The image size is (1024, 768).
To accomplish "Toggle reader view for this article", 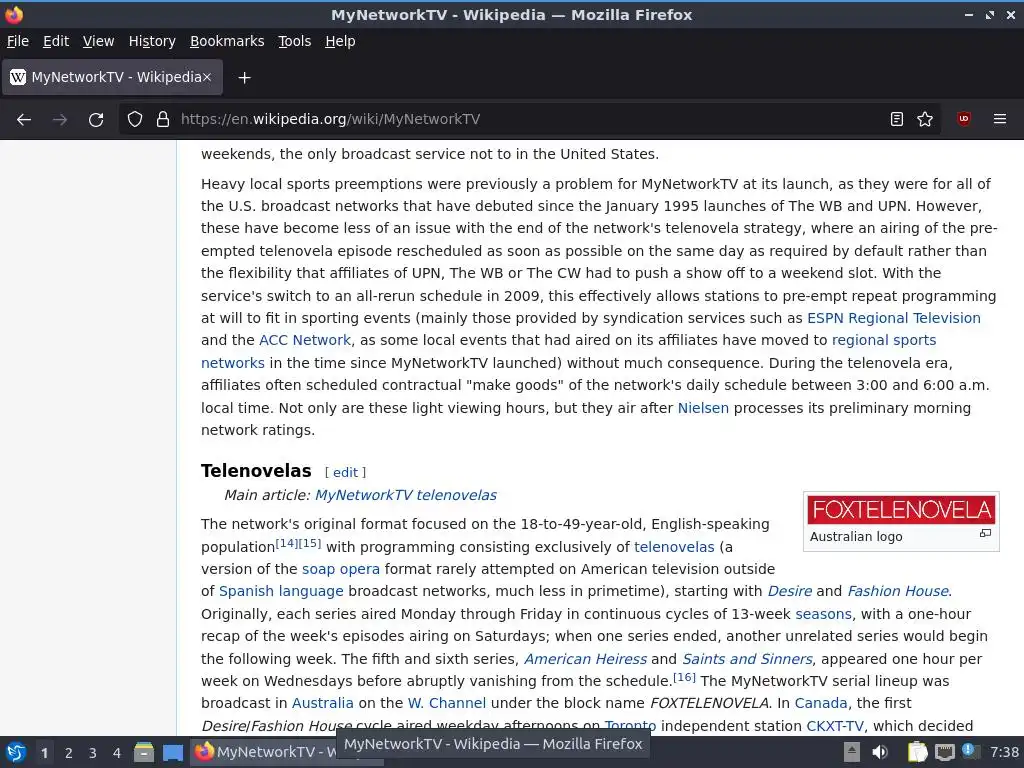I will [897, 120].
